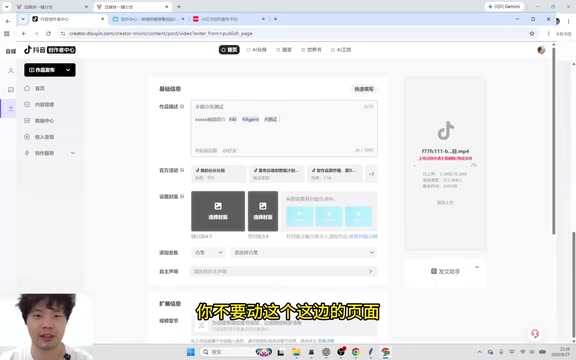
Task: Reload the Douyin creator page
Action: pyautogui.click(x=48, y=33)
